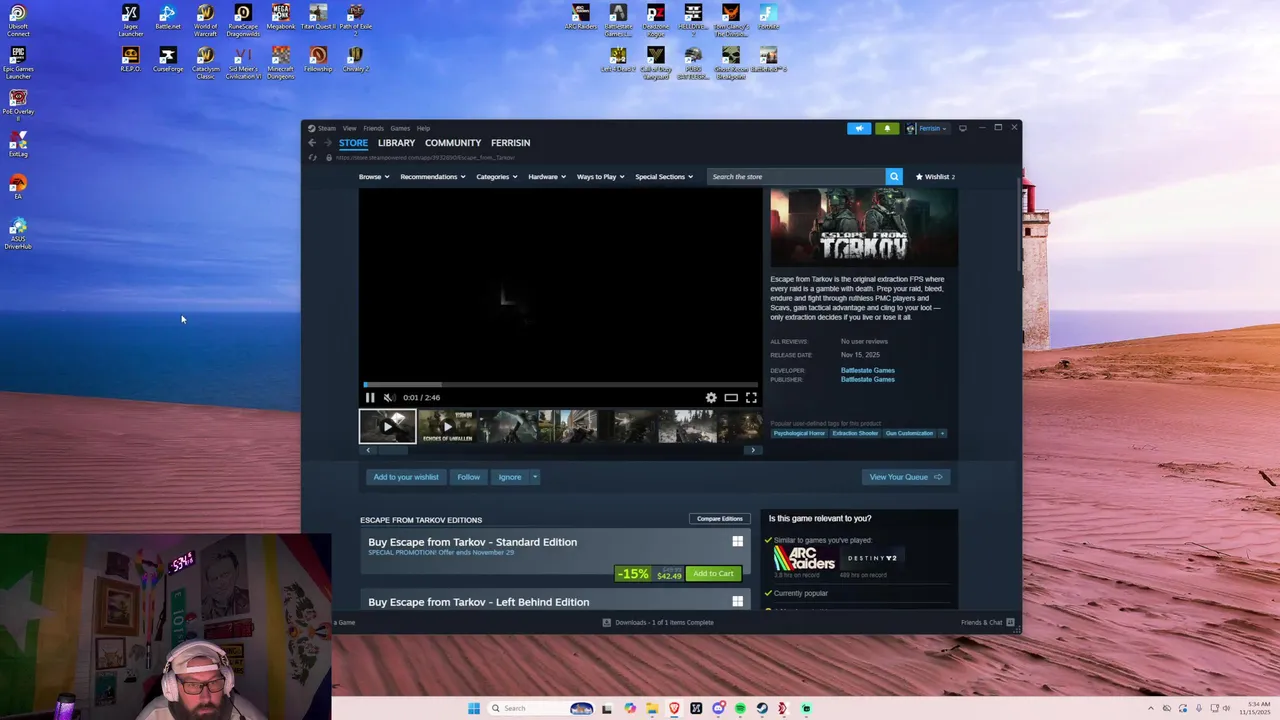1280x720 pixels.
Task: Focus the Search the store field
Action: coord(796,176)
